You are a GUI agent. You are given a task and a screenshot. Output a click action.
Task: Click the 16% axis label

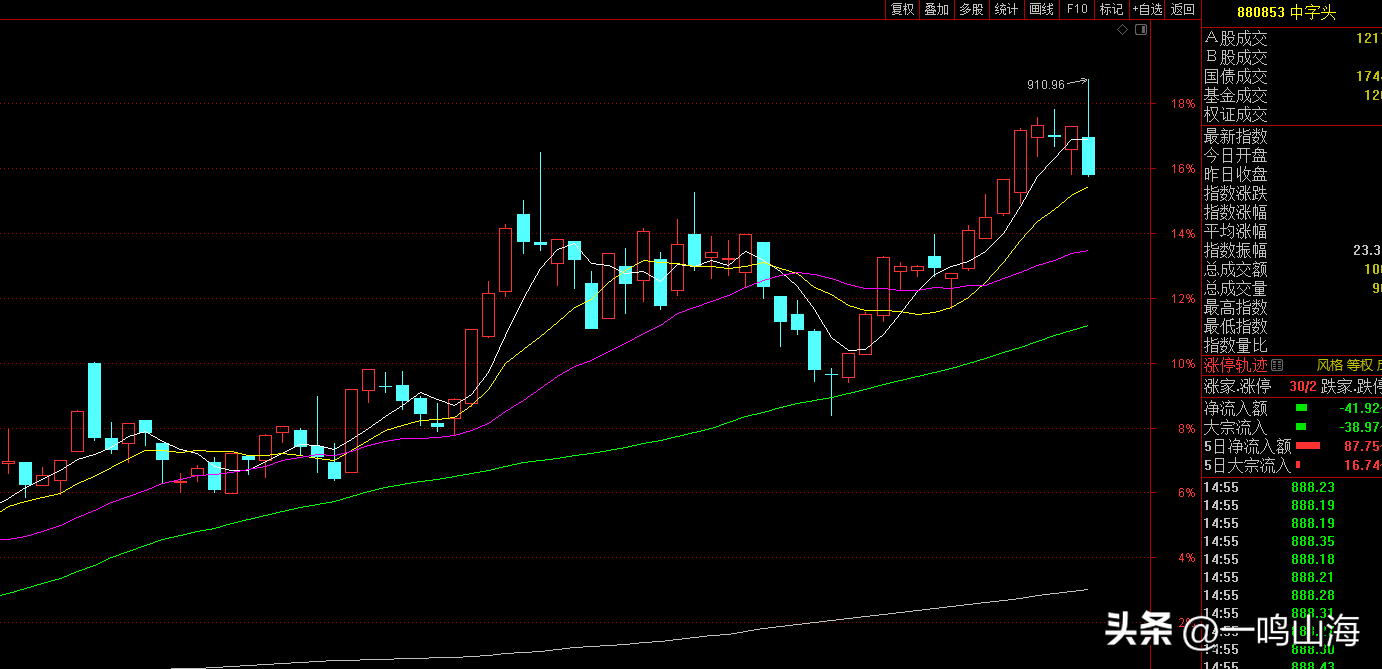1183,169
